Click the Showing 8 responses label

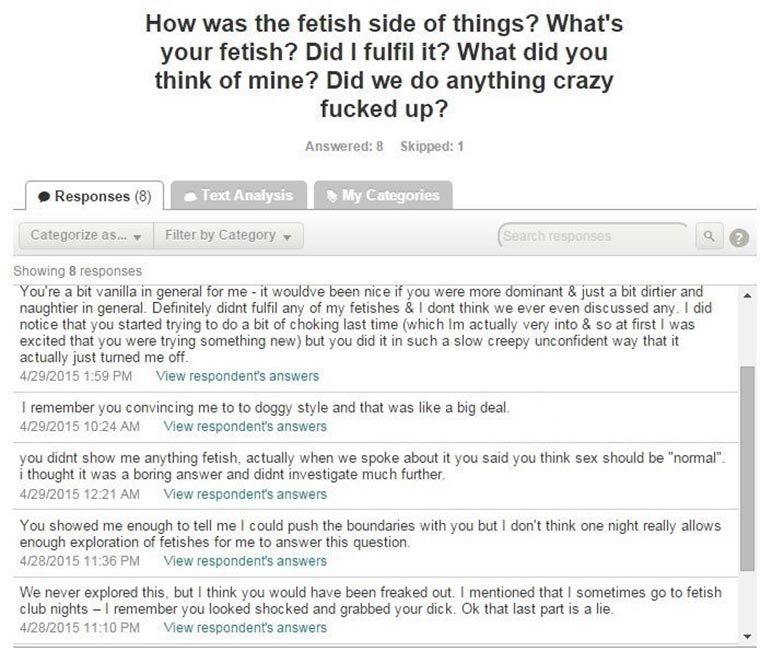point(78,271)
